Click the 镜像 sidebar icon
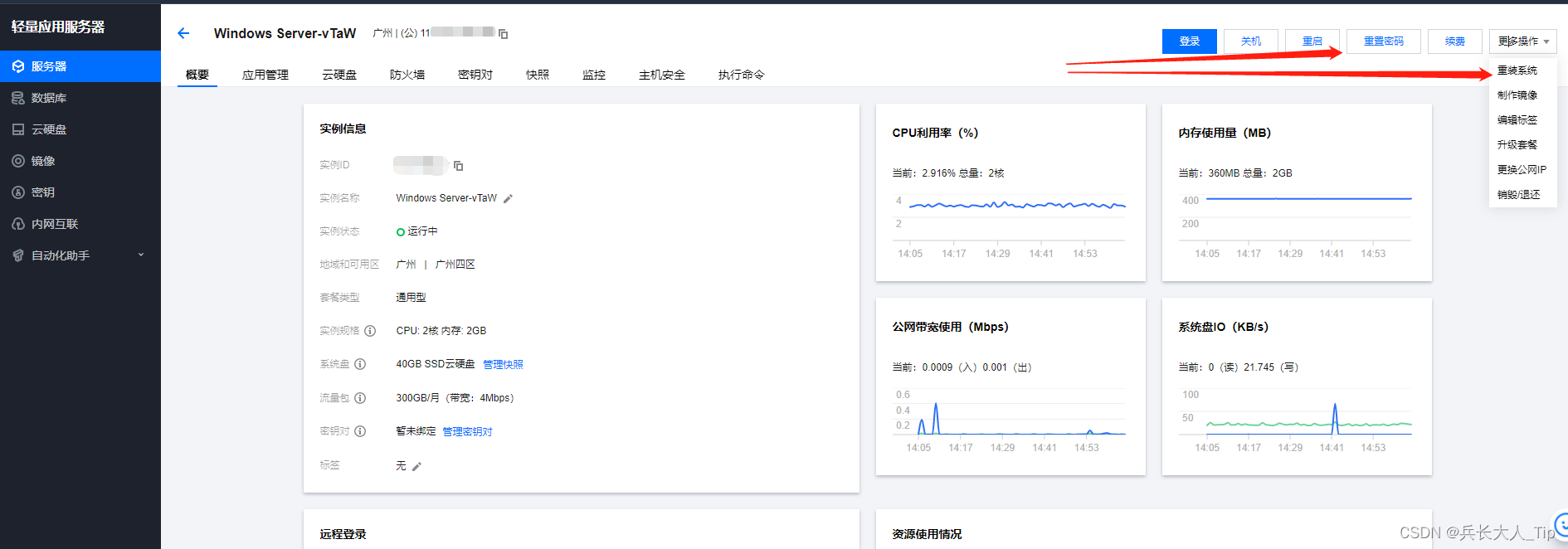The image size is (1568, 549). coord(18,161)
